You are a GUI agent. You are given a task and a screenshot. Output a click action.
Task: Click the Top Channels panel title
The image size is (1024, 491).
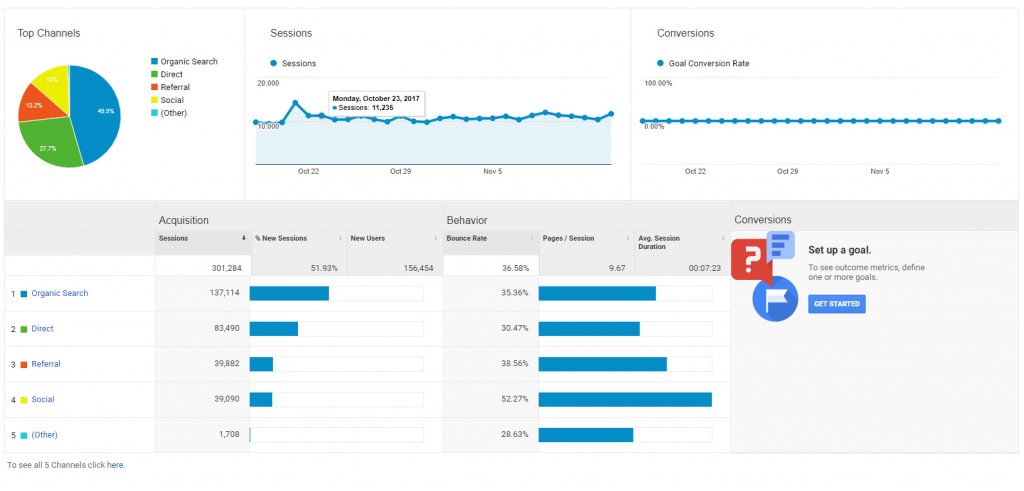click(x=49, y=33)
